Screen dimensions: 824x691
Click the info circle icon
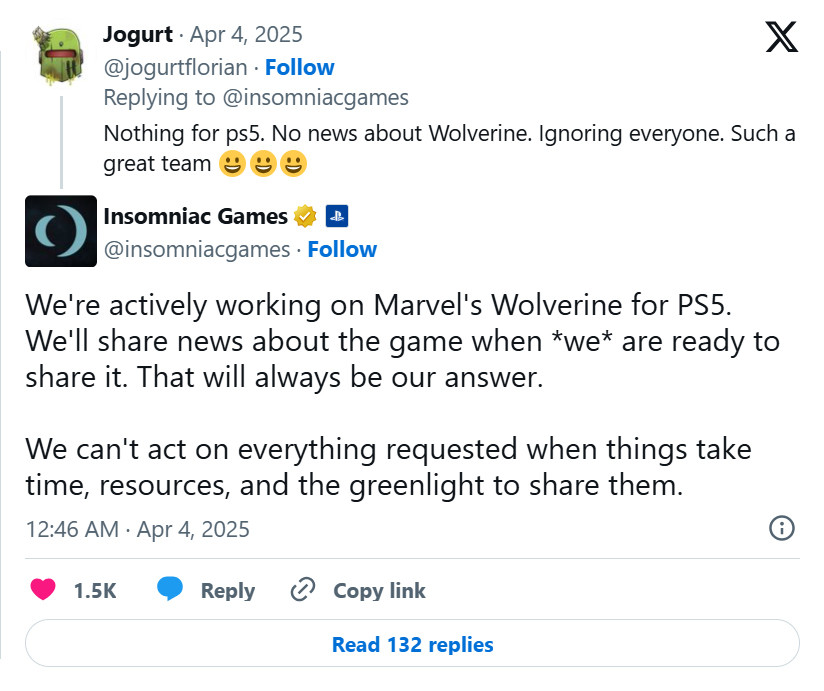click(x=782, y=528)
